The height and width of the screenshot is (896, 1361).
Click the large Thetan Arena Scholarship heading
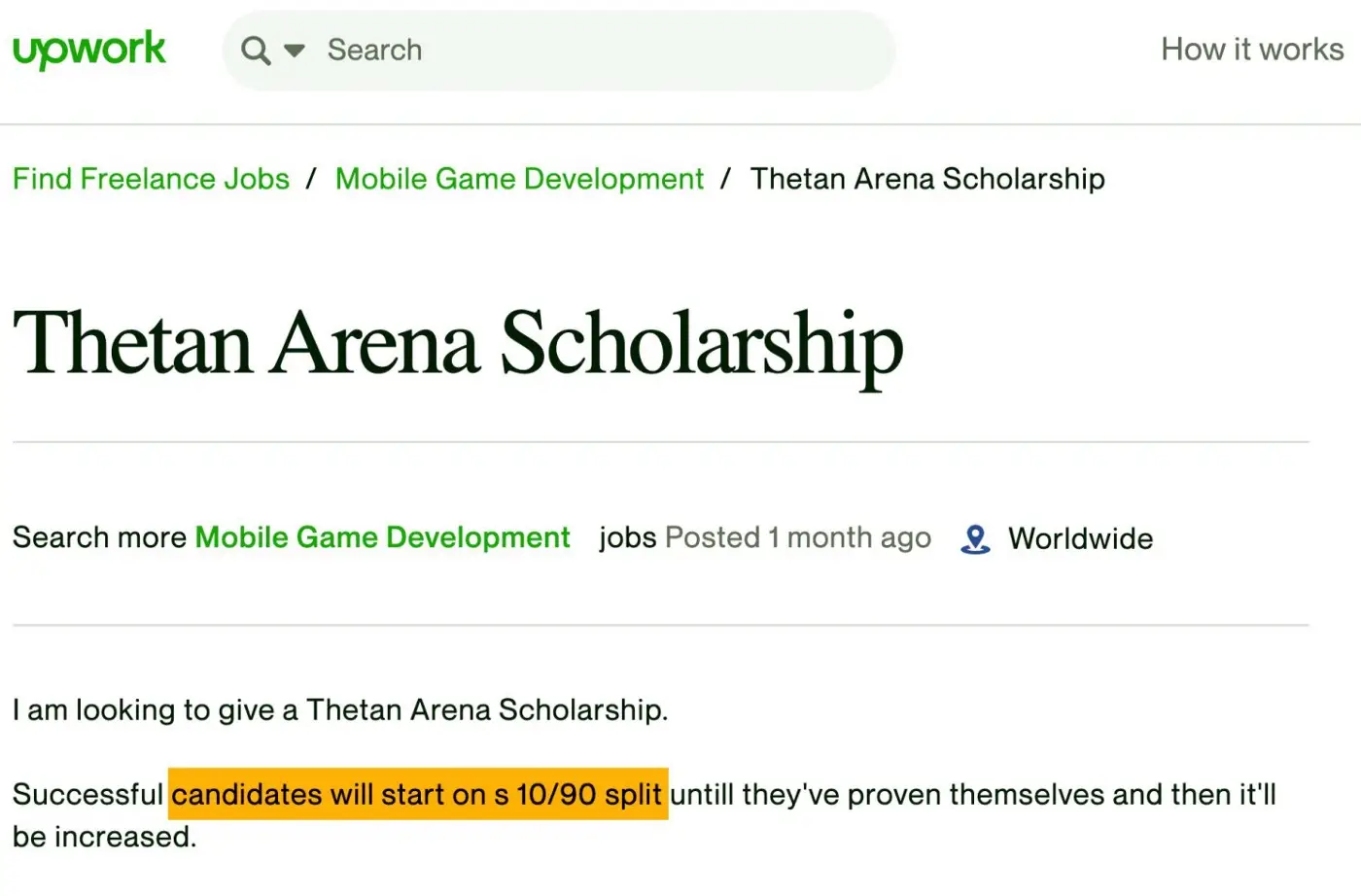coord(458,343)
